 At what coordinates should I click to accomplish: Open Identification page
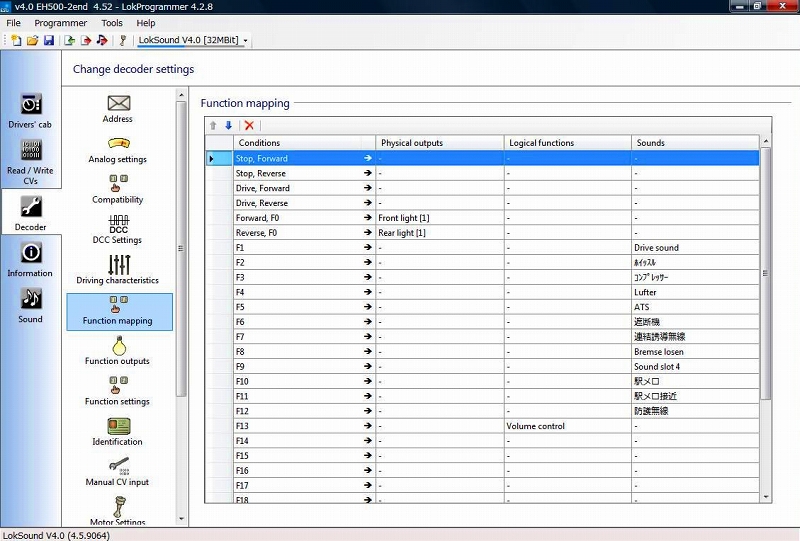click(118, 431)
